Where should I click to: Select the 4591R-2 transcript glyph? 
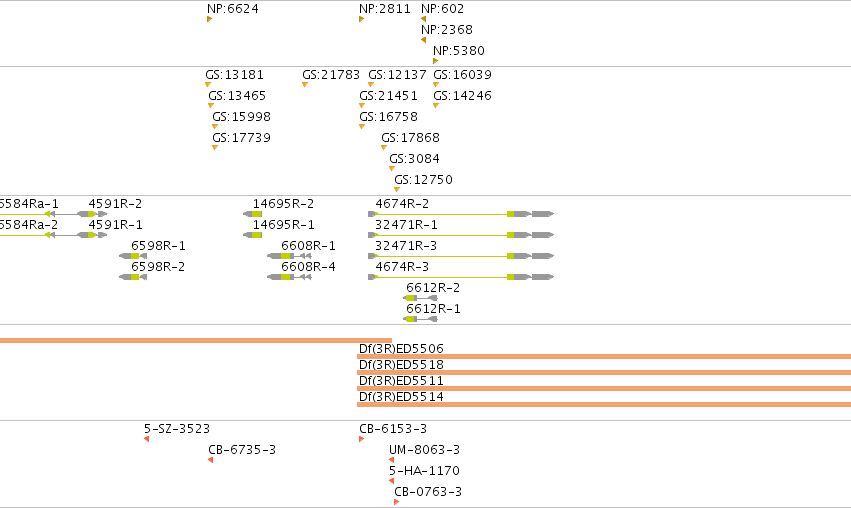92,214
